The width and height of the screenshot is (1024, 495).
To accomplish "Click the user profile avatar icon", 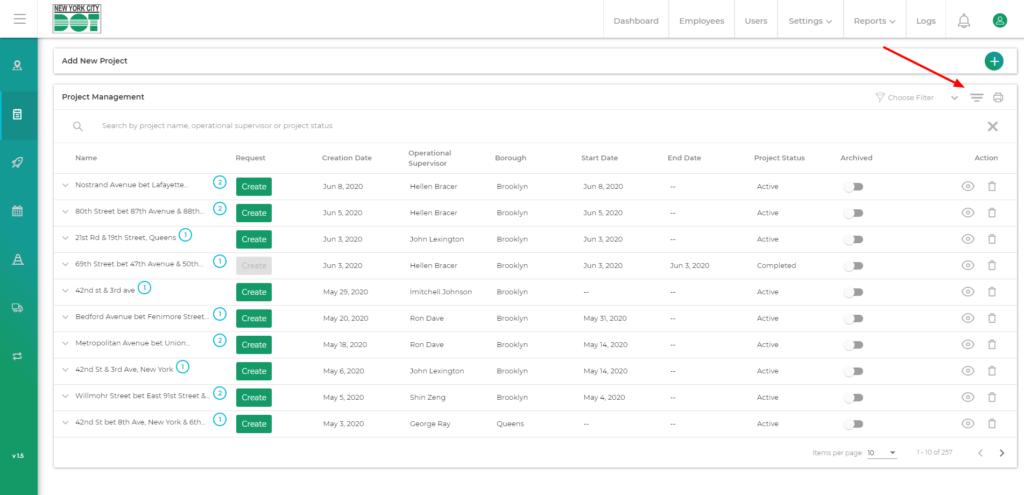I will (x=999, y=21).
